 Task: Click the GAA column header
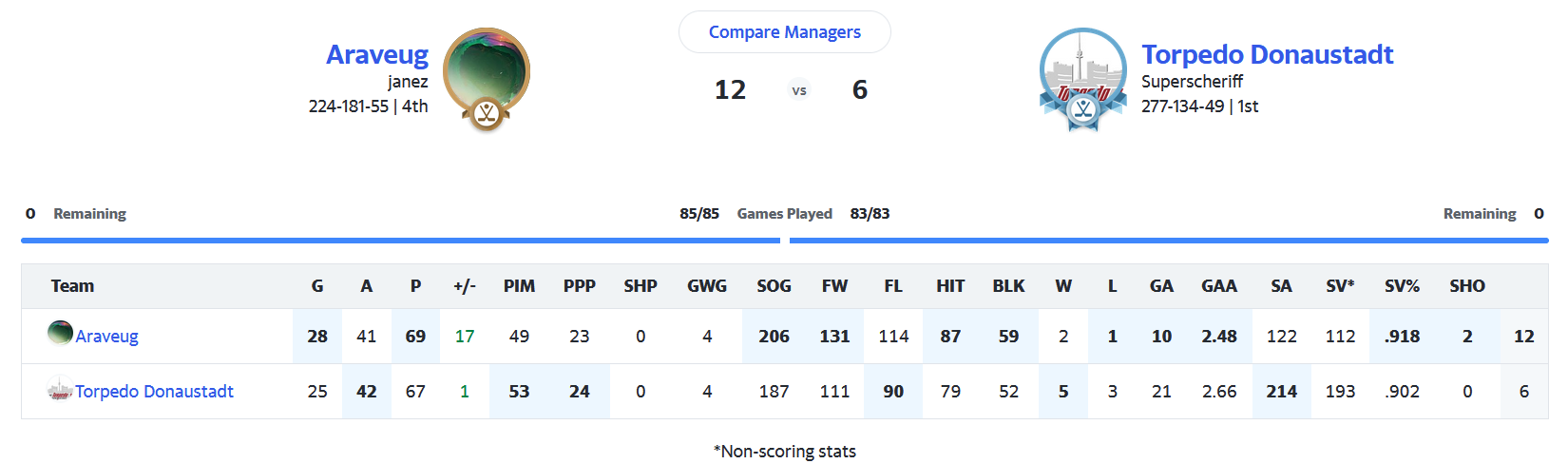(x=1218, y=286)
